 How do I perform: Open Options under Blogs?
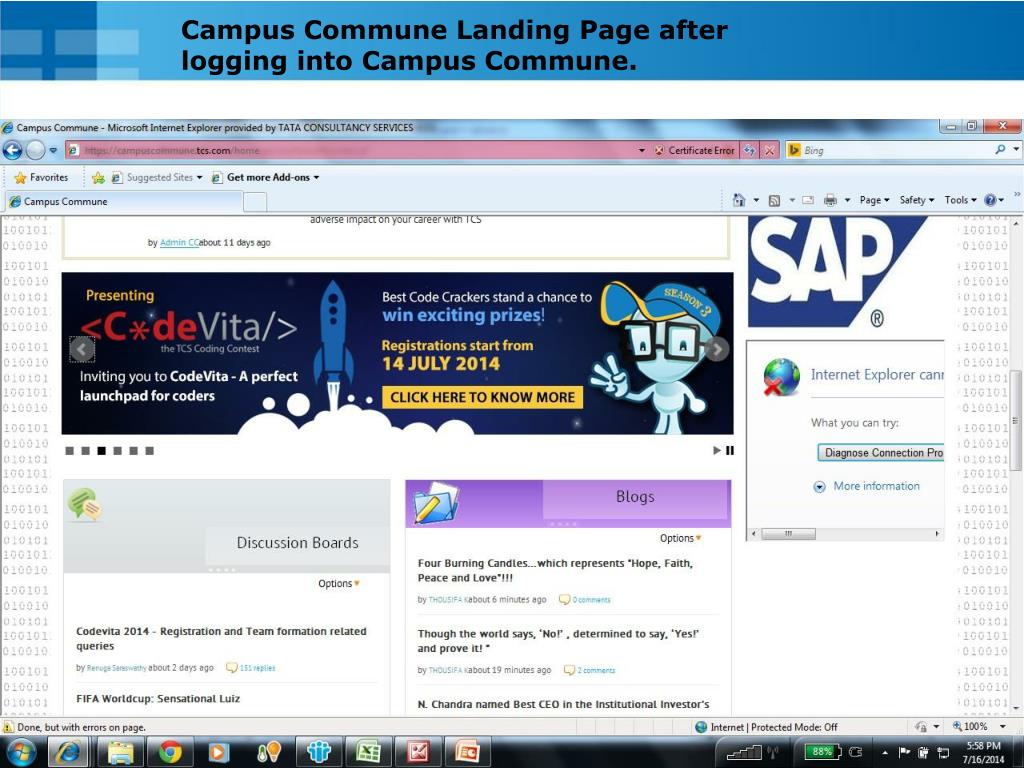(680, 538)
